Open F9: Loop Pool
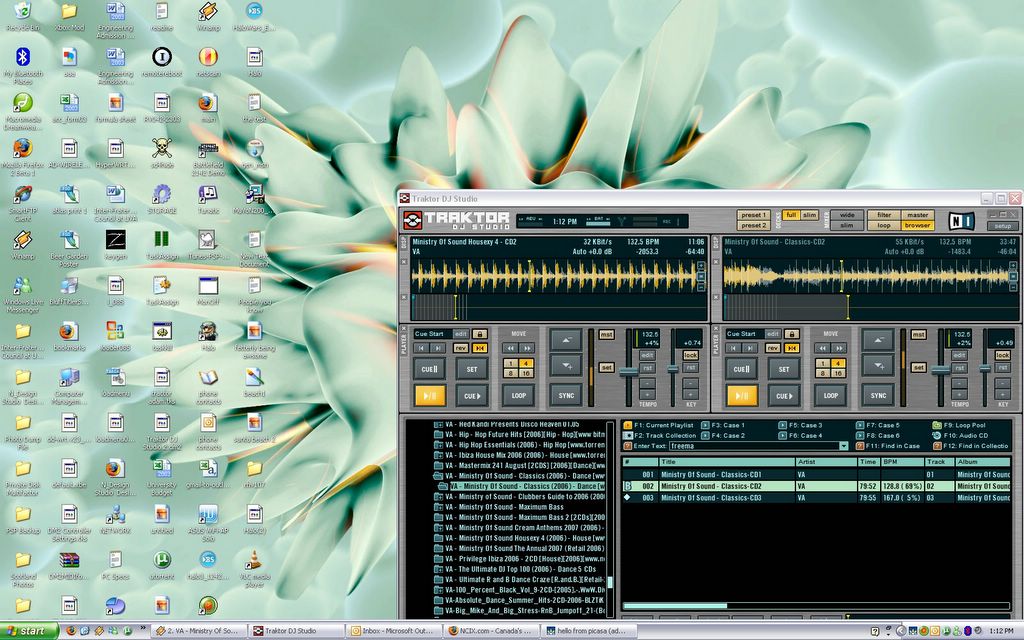1024x640 pixels. pyautogui.click(x=960, y=425)
